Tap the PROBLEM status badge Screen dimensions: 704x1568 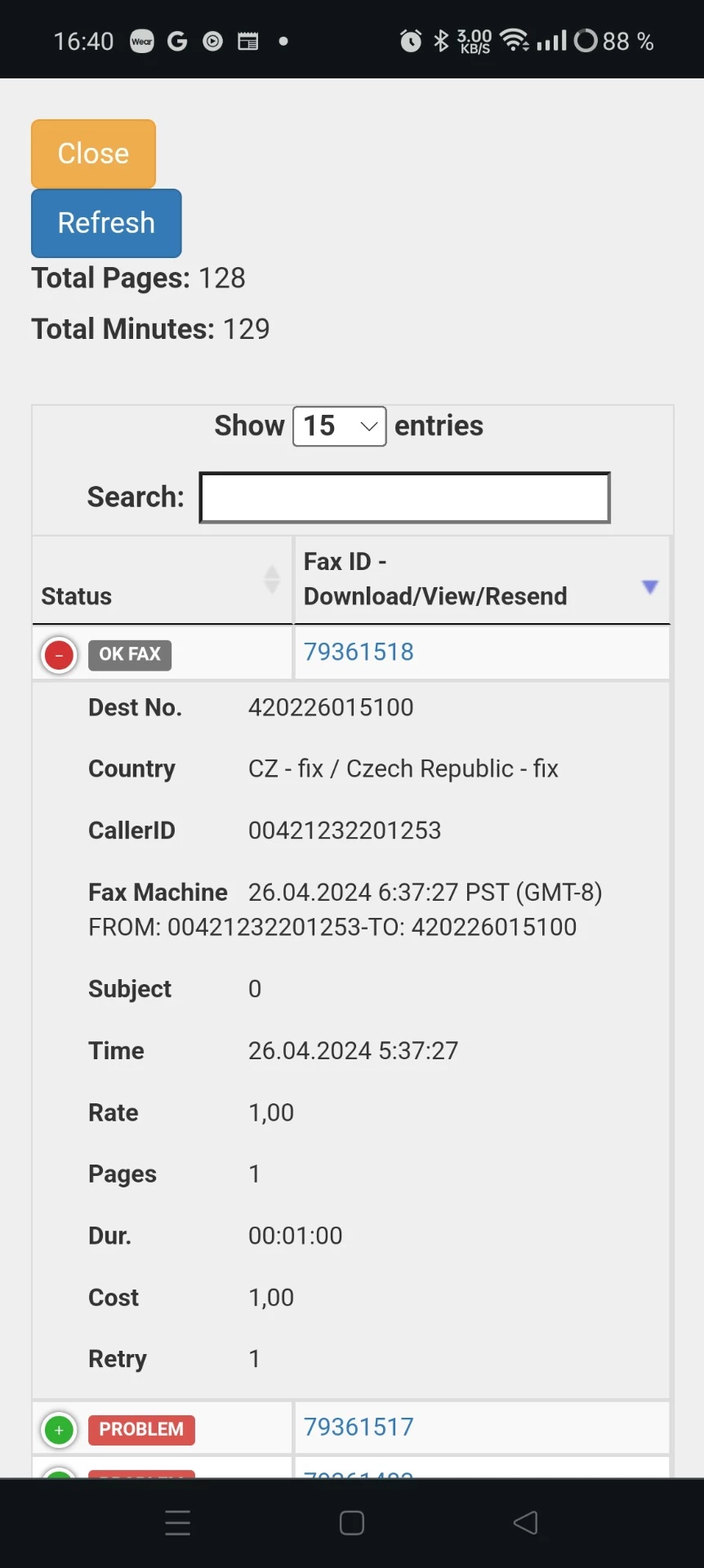141,1429
